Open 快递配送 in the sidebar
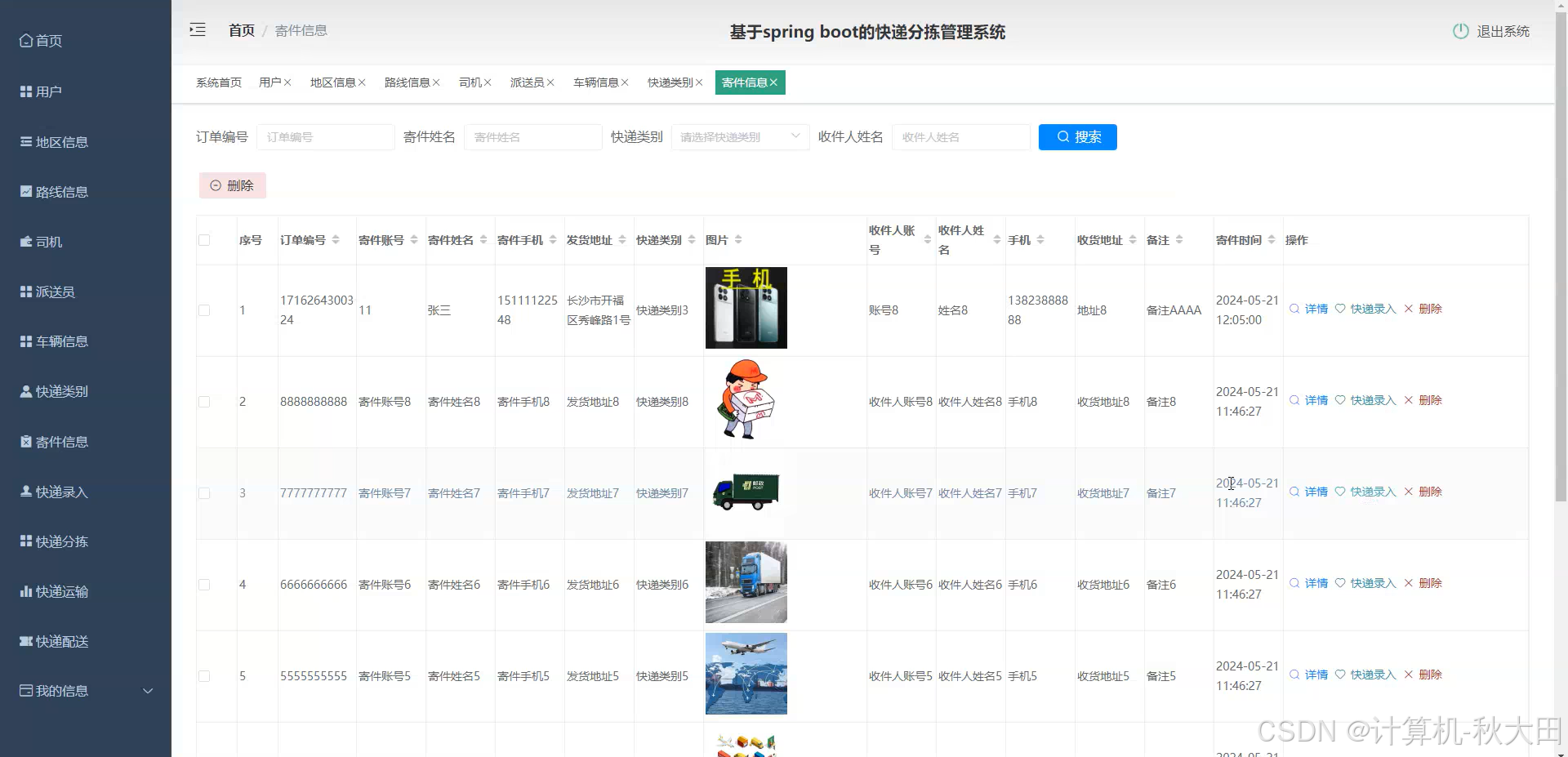Image resolution: width=1568 pixels, height=757 pixels. (54, 641)
